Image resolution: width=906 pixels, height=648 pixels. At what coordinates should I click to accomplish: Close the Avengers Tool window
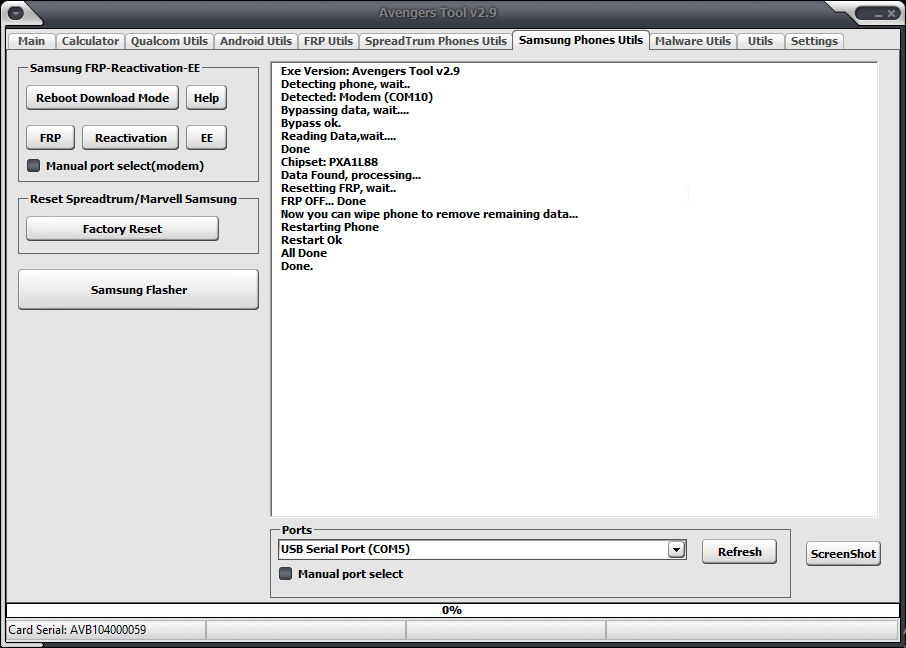892,13
